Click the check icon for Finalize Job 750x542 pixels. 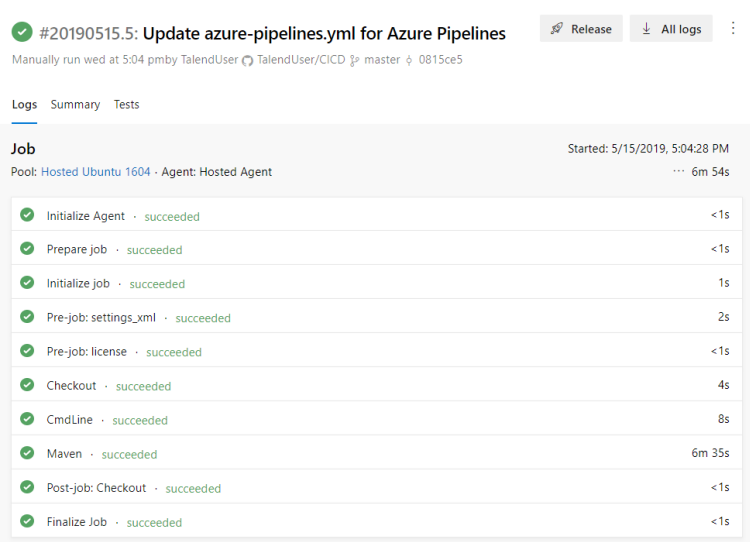coord(27,521)
